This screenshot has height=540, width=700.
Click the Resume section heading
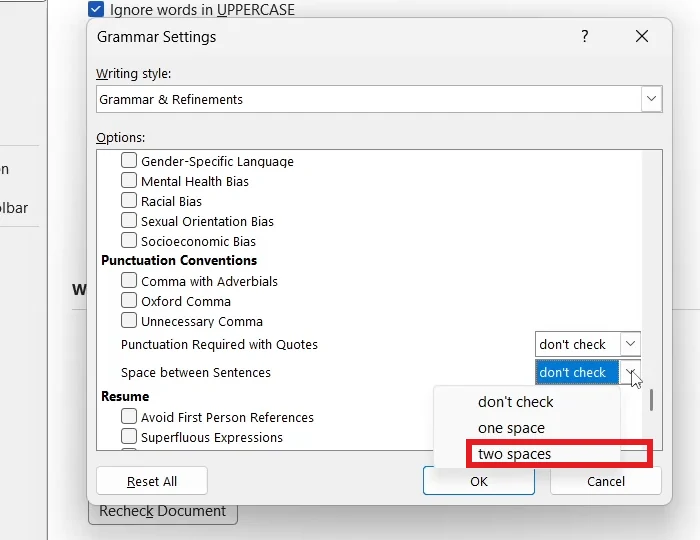coord(125,396)
